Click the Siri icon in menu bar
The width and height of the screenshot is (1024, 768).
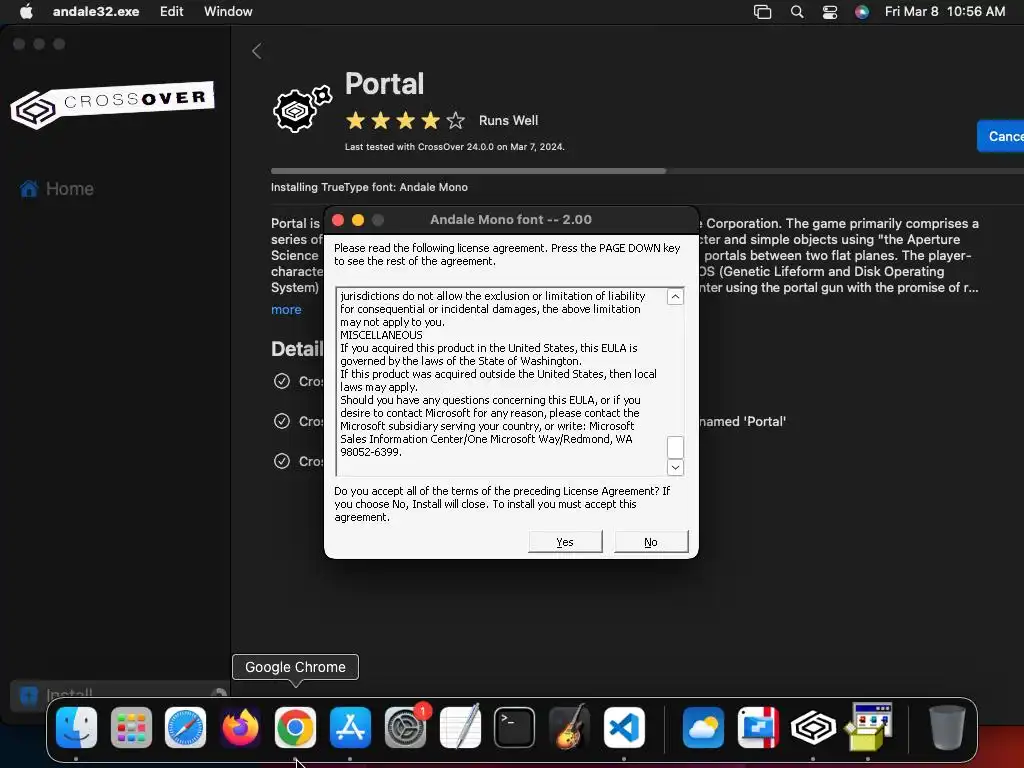(x=862, y=12)
